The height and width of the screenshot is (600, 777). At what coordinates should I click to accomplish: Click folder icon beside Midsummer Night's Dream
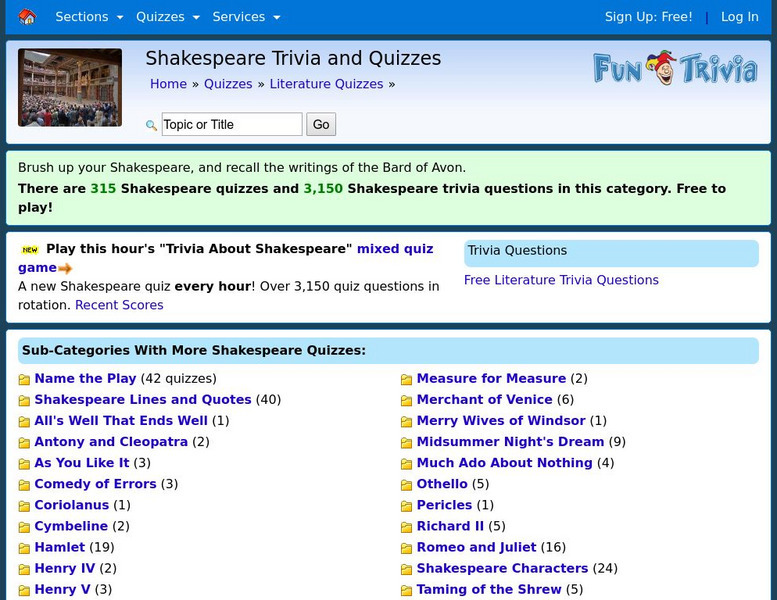[x=406, y=442]
